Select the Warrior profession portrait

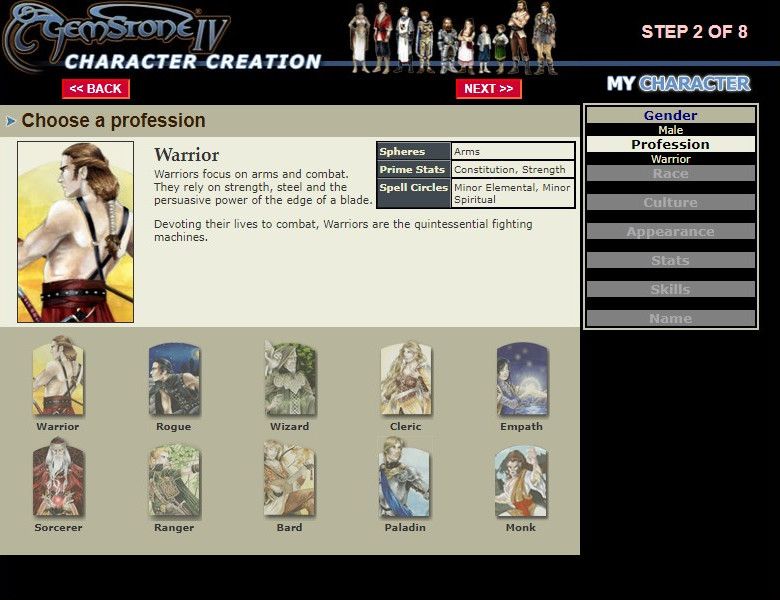58,377
